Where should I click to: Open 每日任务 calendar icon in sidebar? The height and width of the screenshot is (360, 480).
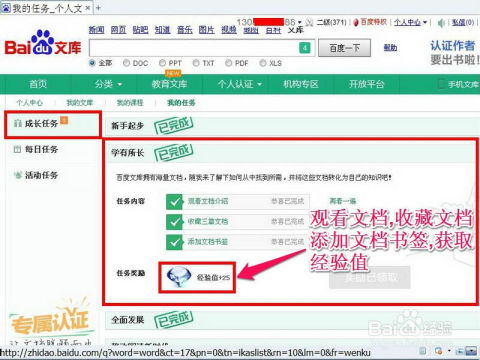tap(17, 149)
